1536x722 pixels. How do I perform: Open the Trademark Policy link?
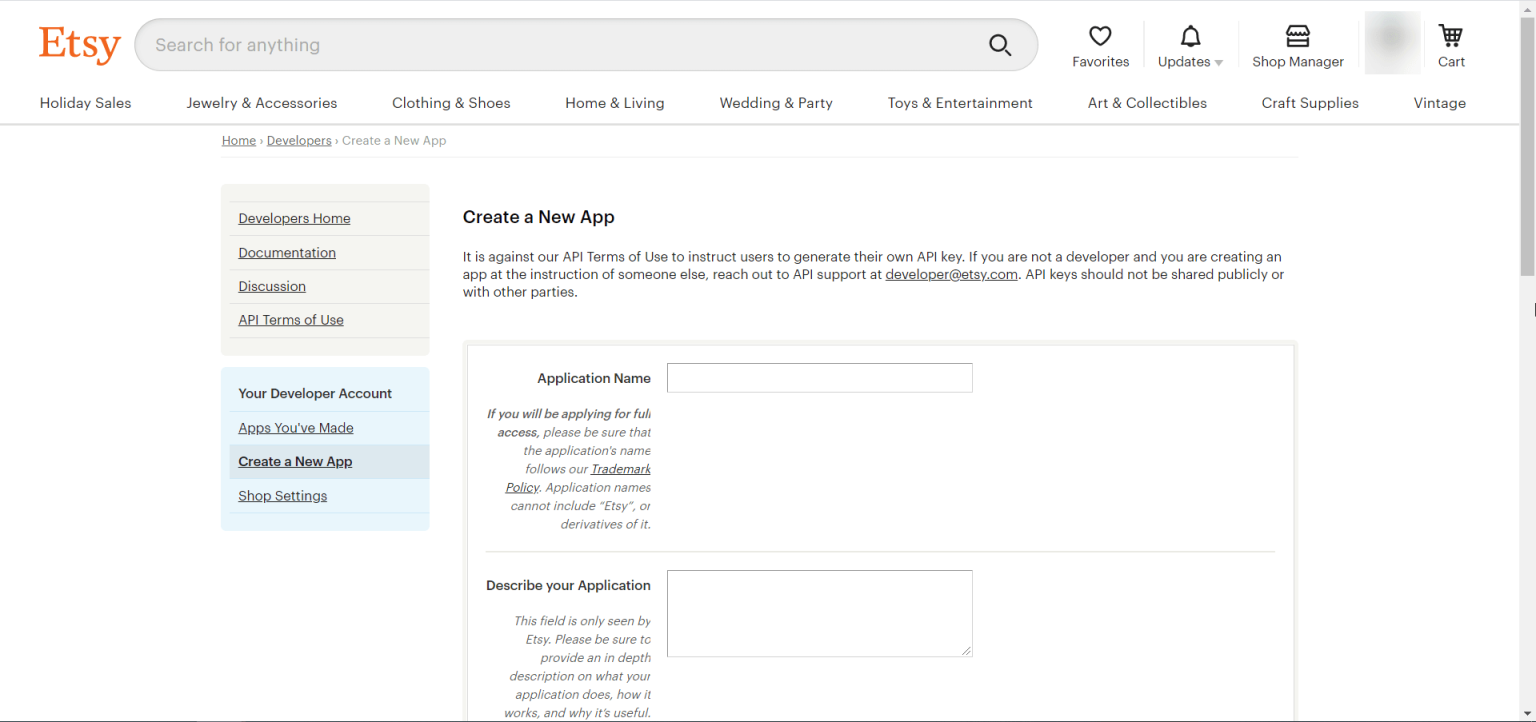[x=620, y=469]
